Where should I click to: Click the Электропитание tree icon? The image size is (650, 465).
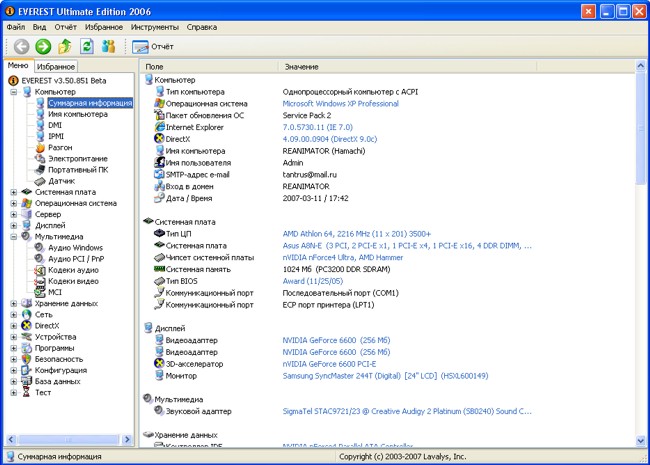40,159
